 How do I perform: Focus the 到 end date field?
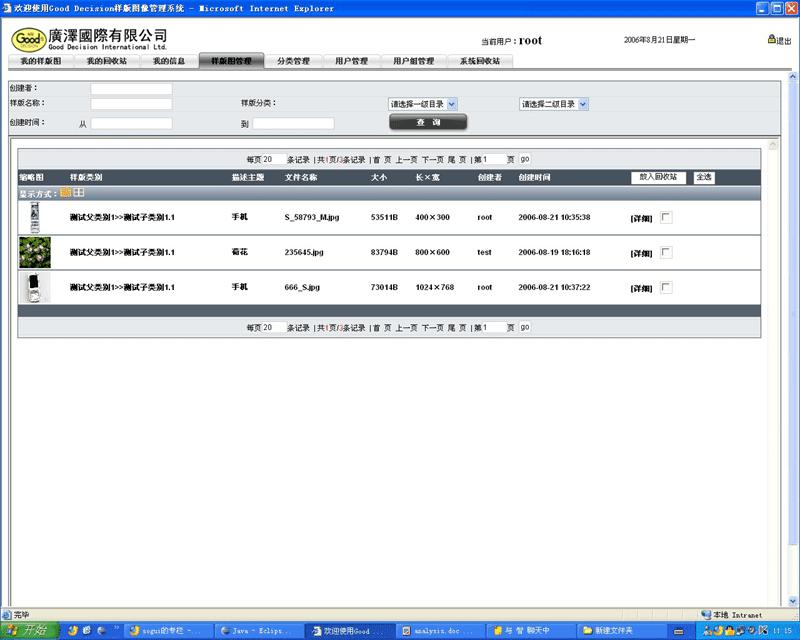(x=293, y=124)
